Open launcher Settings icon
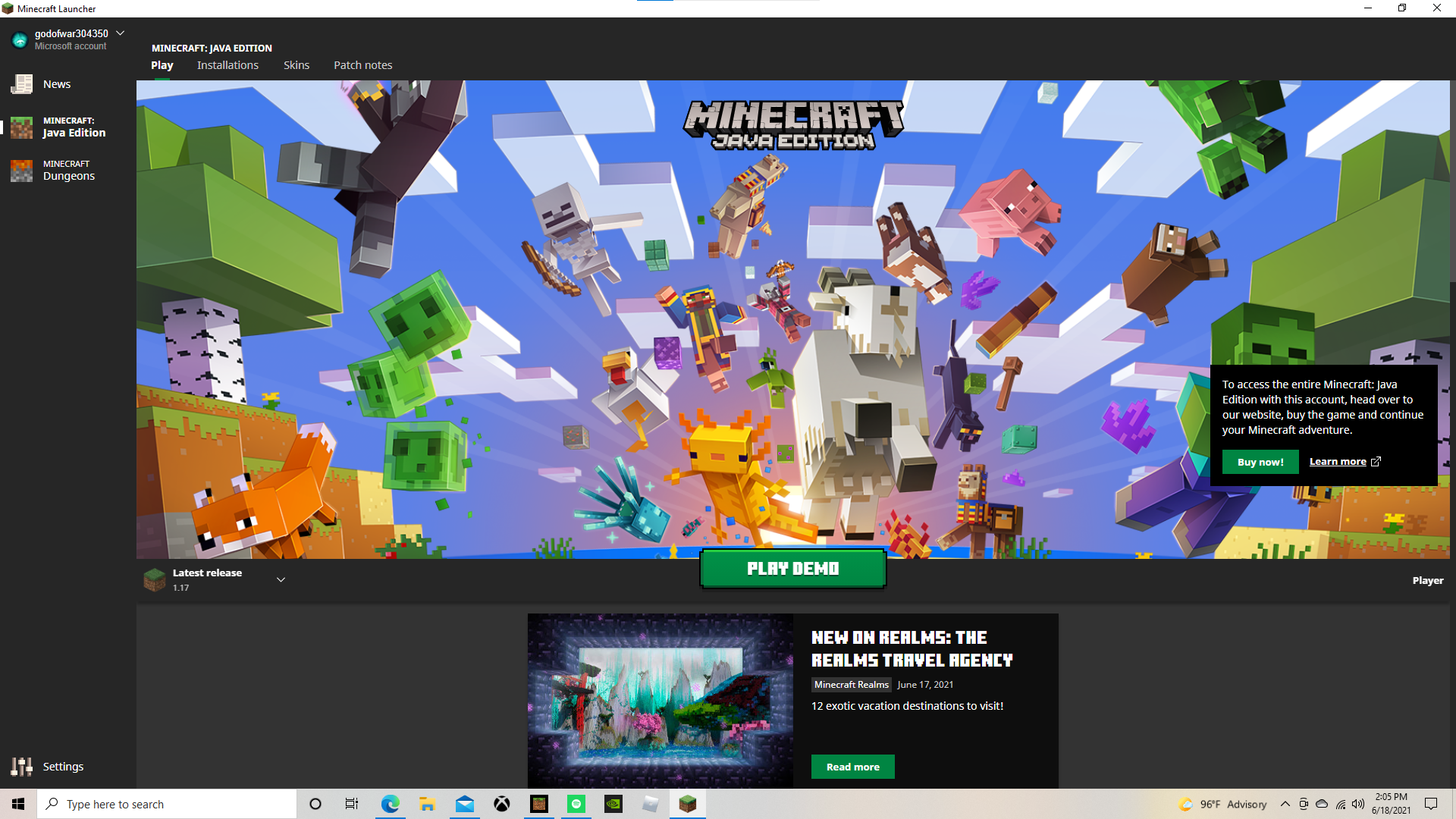 [22, 767]
